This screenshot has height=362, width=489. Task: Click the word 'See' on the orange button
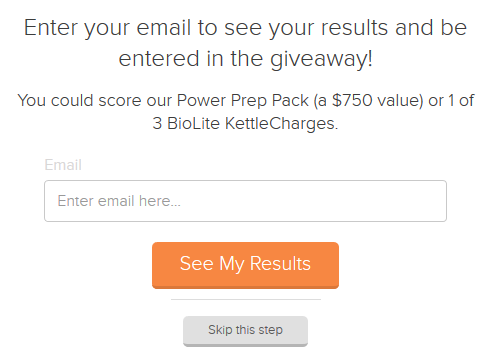196,264
